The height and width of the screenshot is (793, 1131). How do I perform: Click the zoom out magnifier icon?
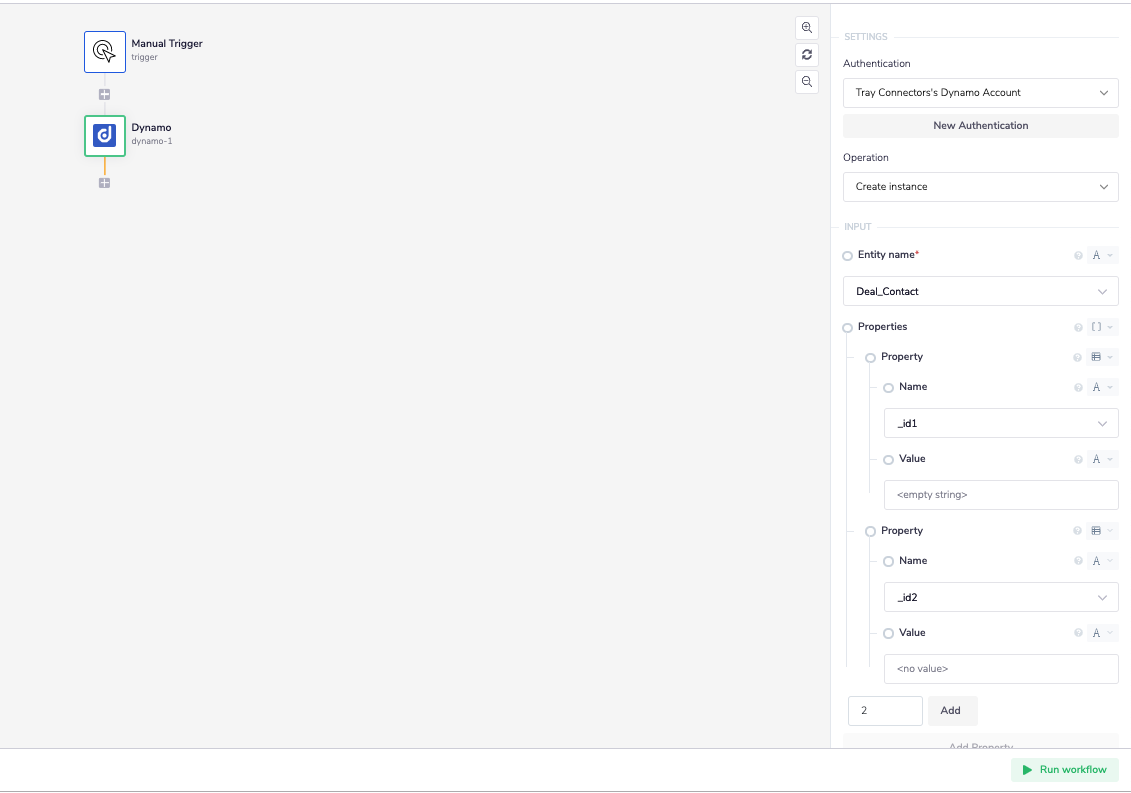pos(807,82)
